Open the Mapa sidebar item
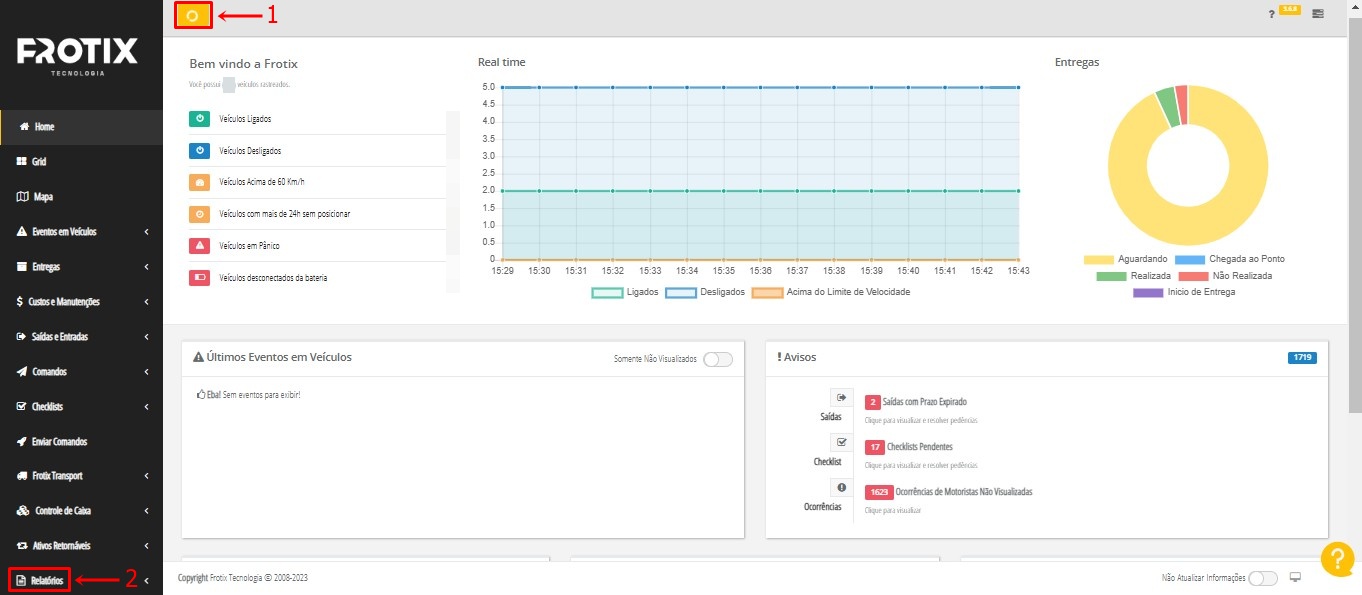Screen dimensions: 1362x595 click(x=42, y=197)
